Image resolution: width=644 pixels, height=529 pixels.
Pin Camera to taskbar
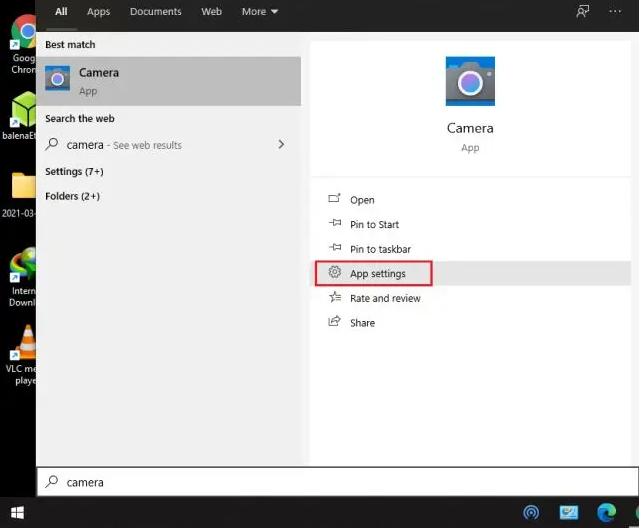point(471,249)
